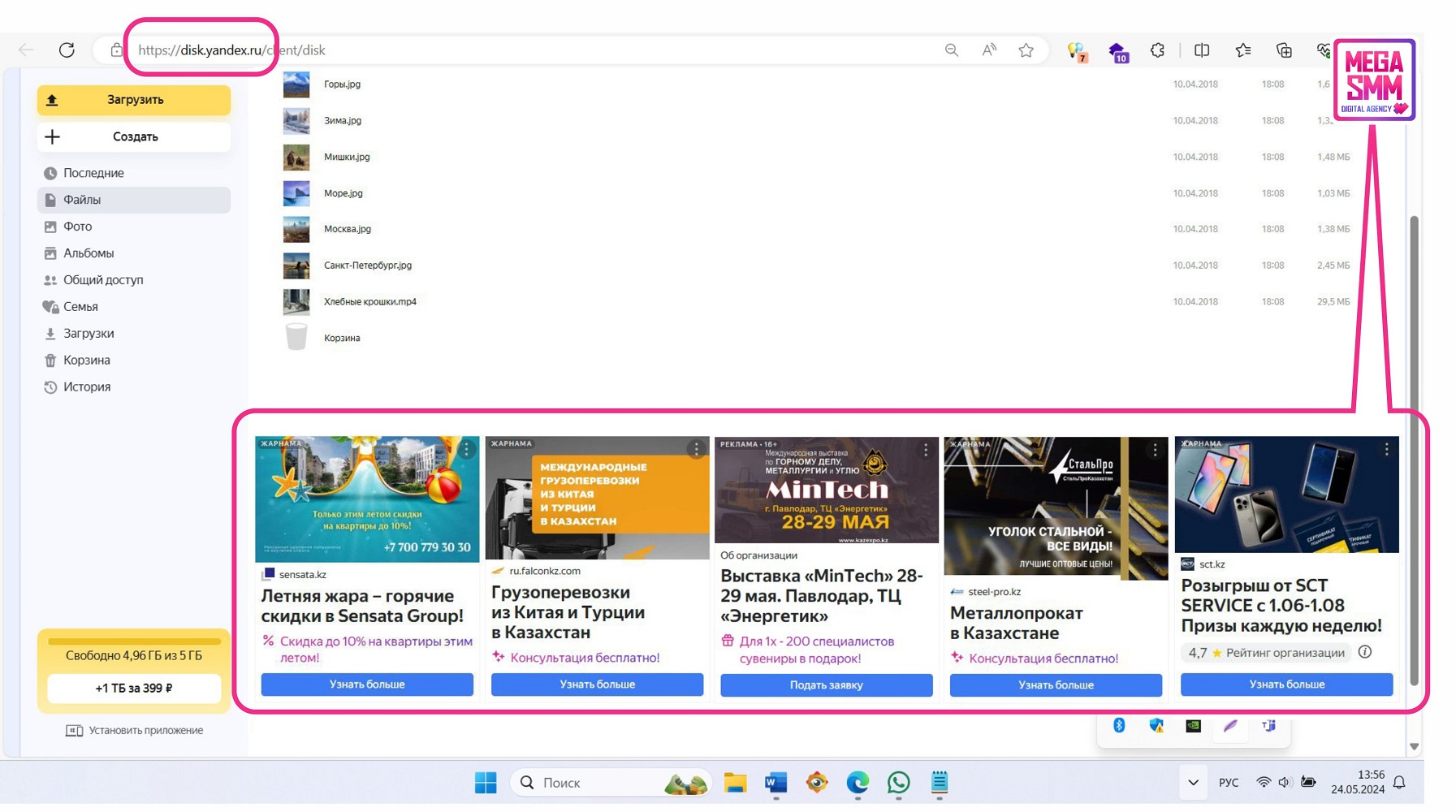1456x812 pixels.
Task: Click the Notepad taskbar icon
Action: 940,783
